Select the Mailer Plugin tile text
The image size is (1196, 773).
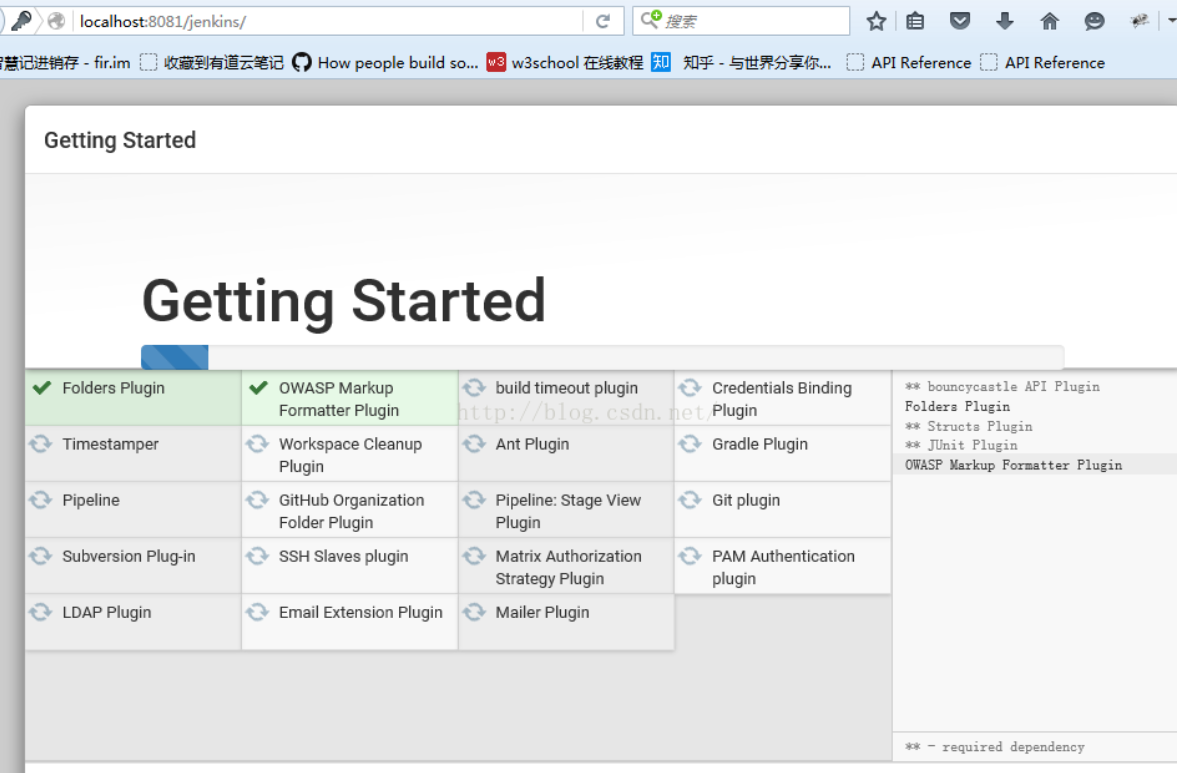click(x=542, y=613)
